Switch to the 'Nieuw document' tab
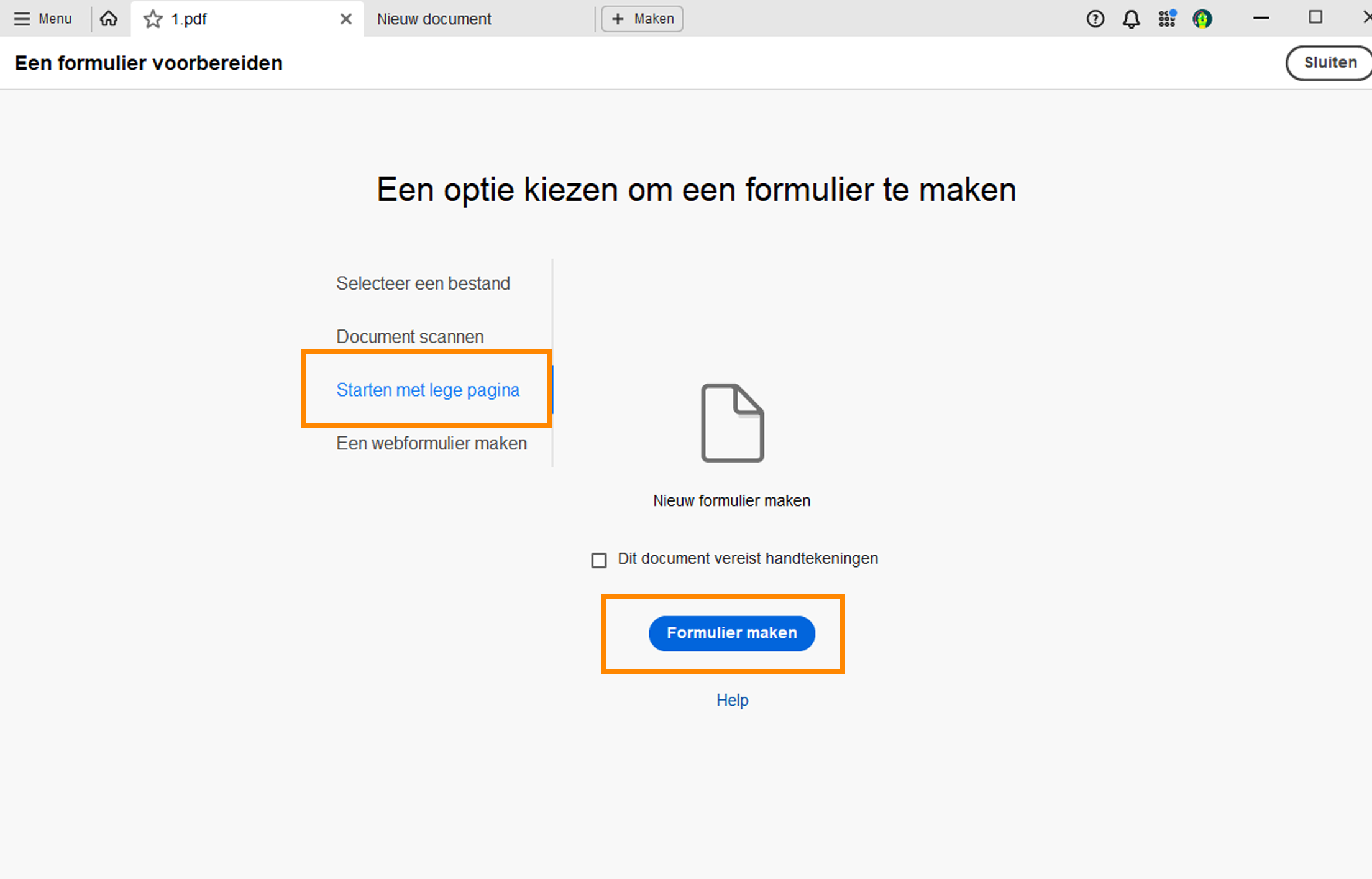The height and width of the screenshot is (879, 1372). [433, 19]
